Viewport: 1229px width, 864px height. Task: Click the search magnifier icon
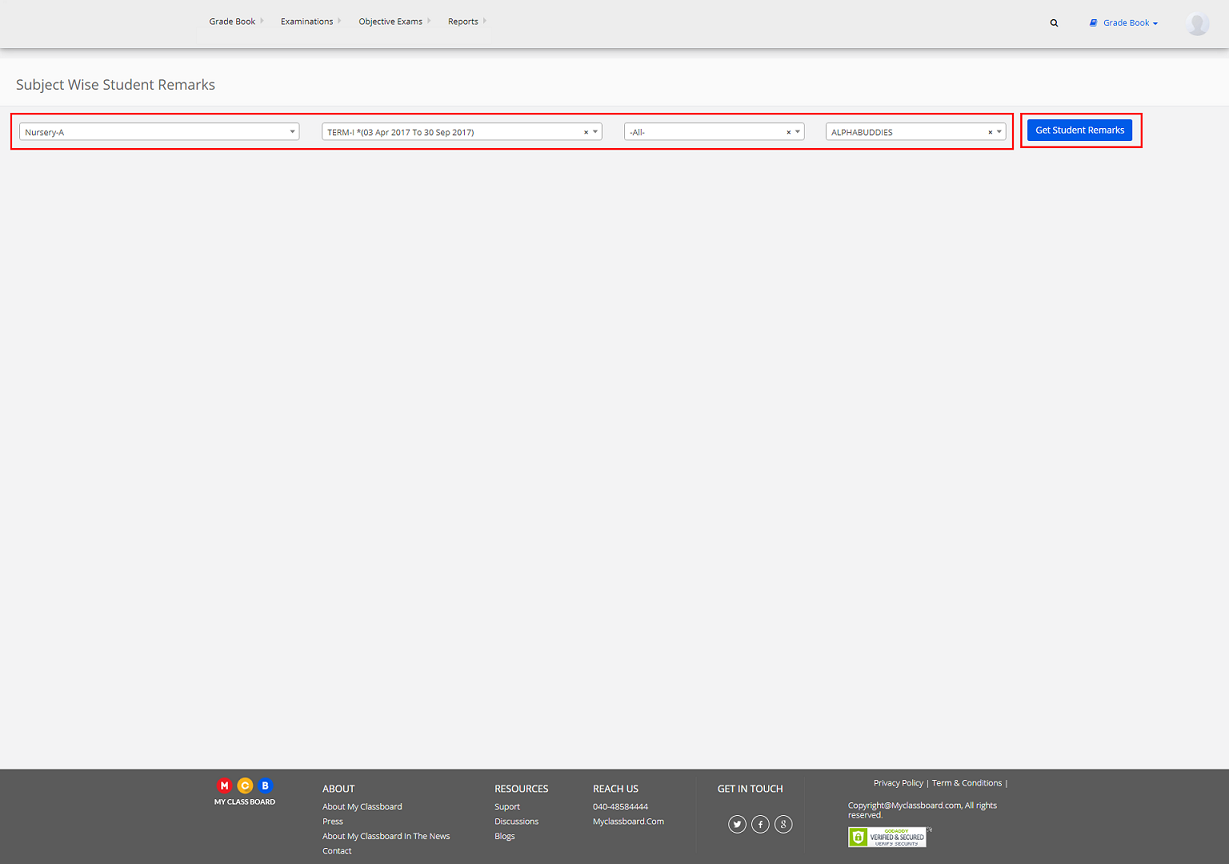click(1054, 23)
